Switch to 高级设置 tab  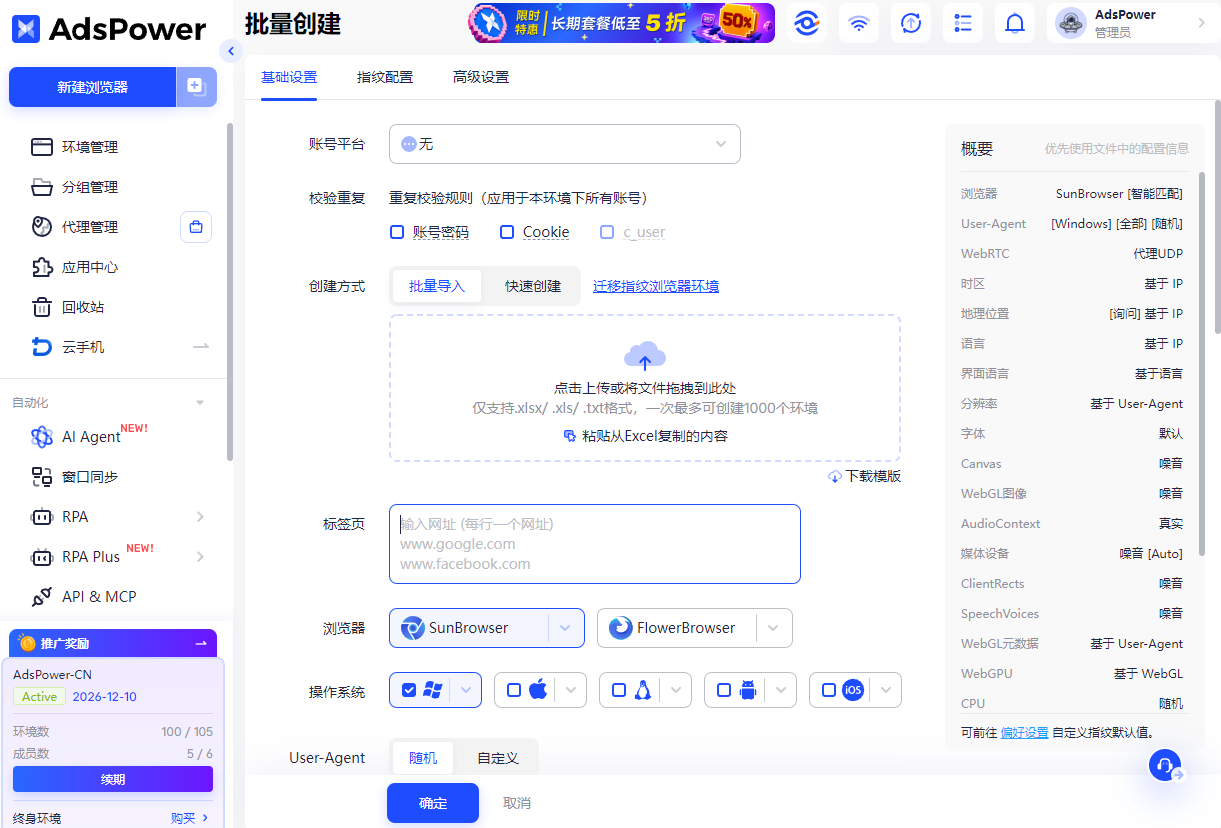pyautogui.click(x=481, y=77)
